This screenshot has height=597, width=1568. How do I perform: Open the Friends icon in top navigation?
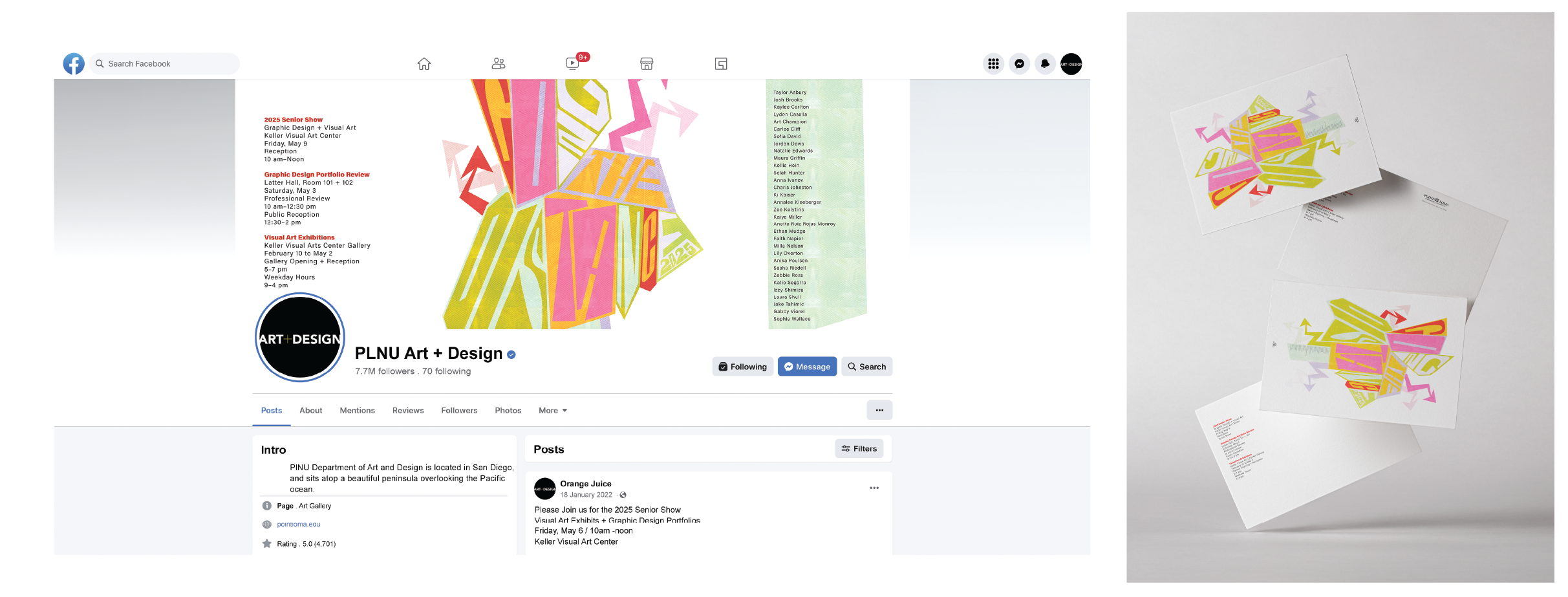[x=498, y=63]
